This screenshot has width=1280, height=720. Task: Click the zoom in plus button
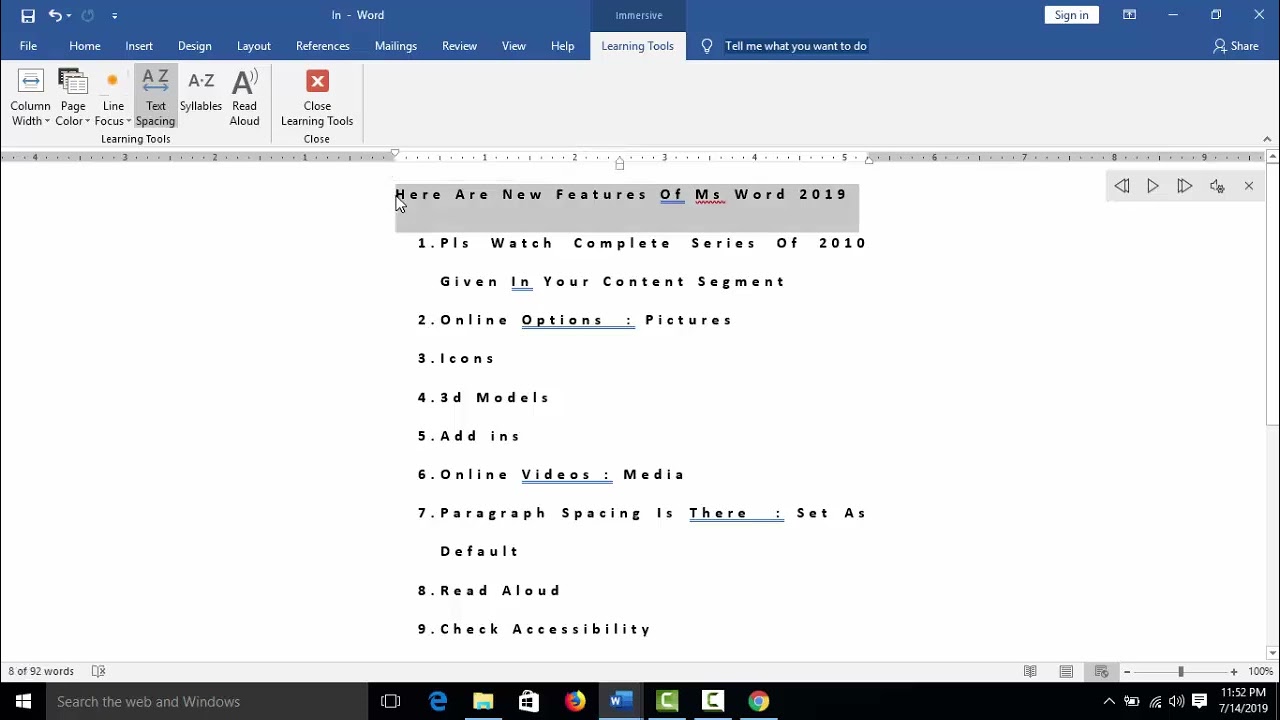tap(1234, 672)
